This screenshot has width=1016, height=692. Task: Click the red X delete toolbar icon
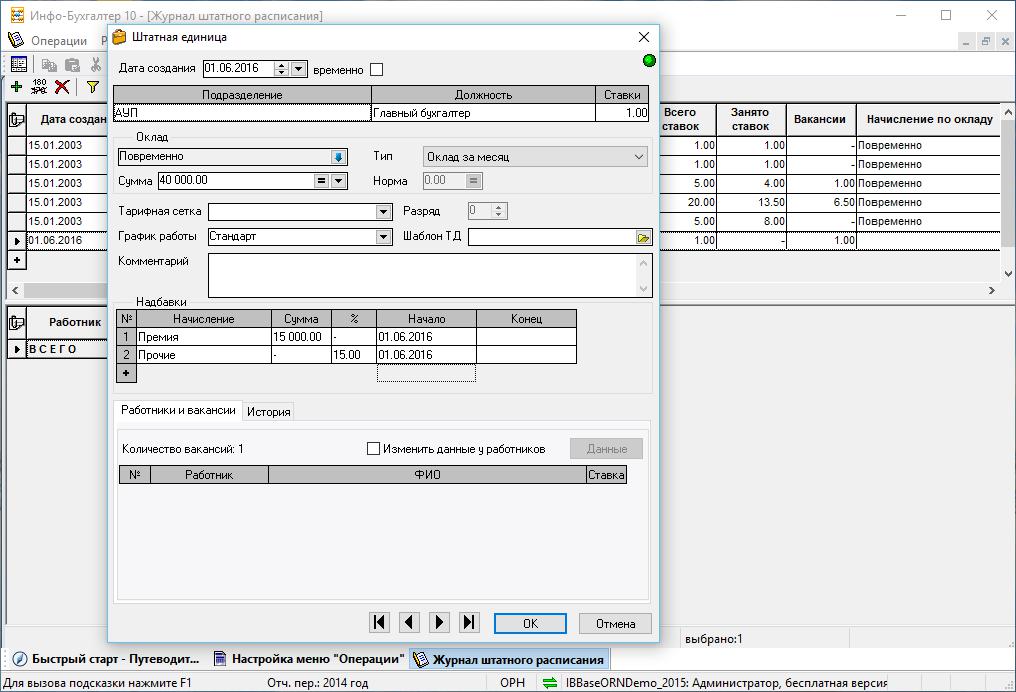(x=62, y=87)
